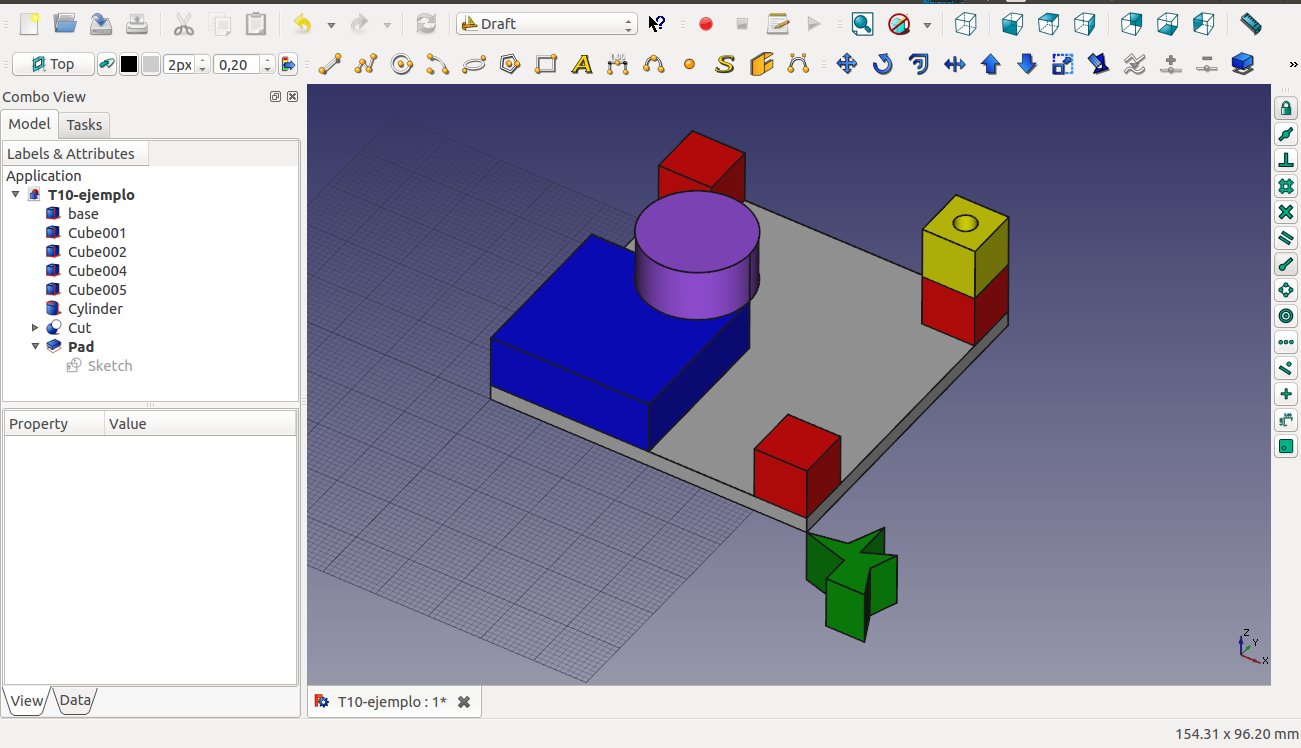Viewport: 1301px width, 748px height.
Task: Toggle snap to grid option
Action: [x=1286, y=187]
